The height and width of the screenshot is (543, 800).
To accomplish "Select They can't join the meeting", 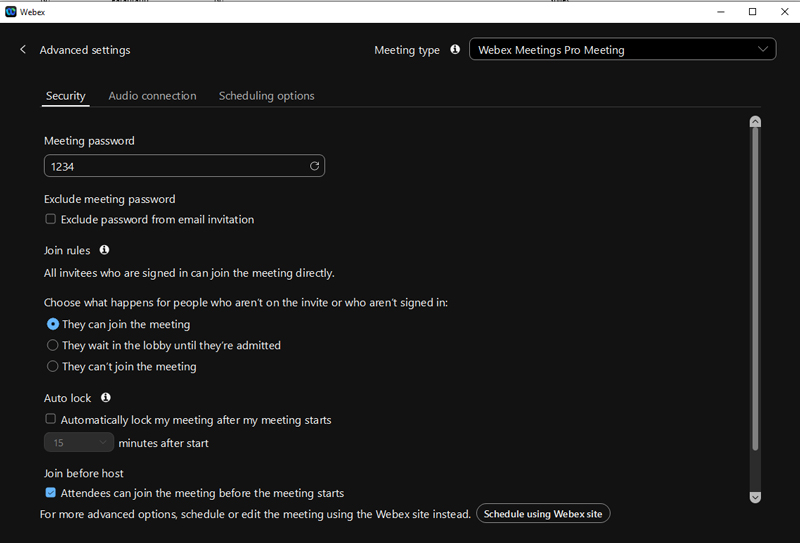I will click(53, 366).
